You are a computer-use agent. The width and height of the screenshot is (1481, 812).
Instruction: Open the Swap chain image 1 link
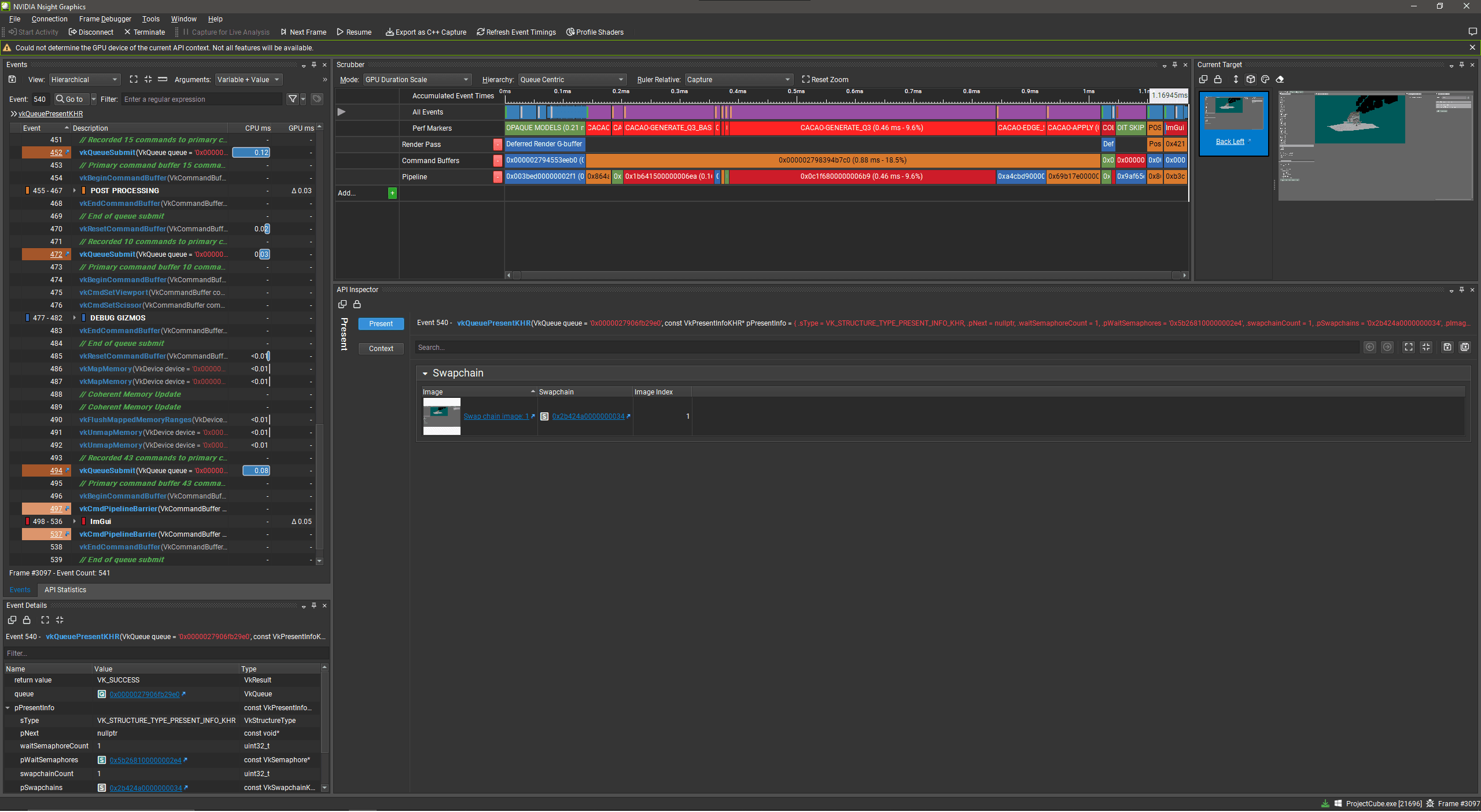(496, 416)
